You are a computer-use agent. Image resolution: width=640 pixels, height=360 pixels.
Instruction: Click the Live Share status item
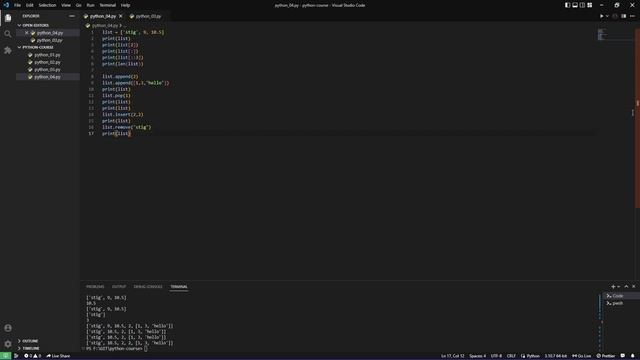(58, 356)
